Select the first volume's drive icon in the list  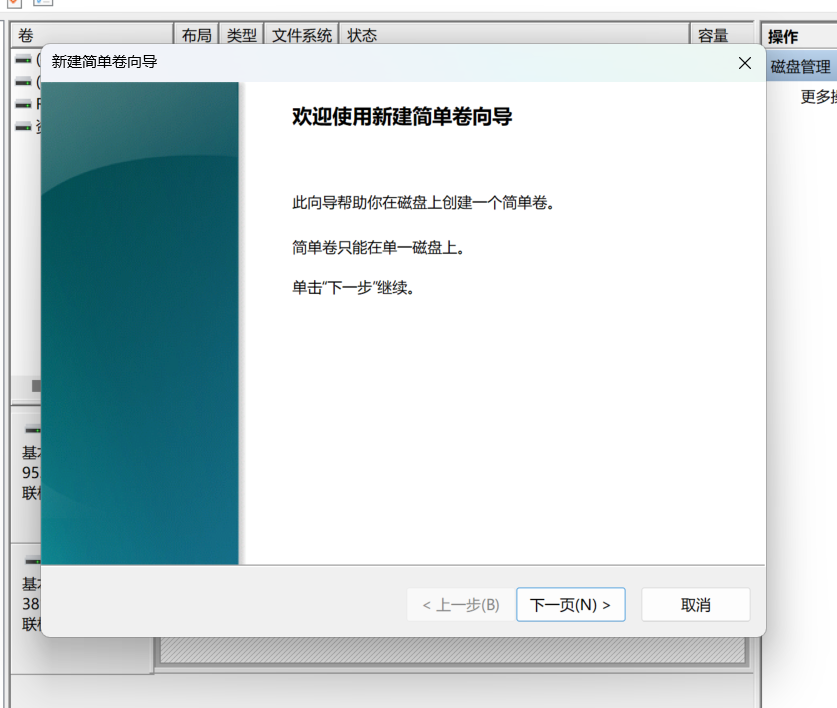pos(24,60)
